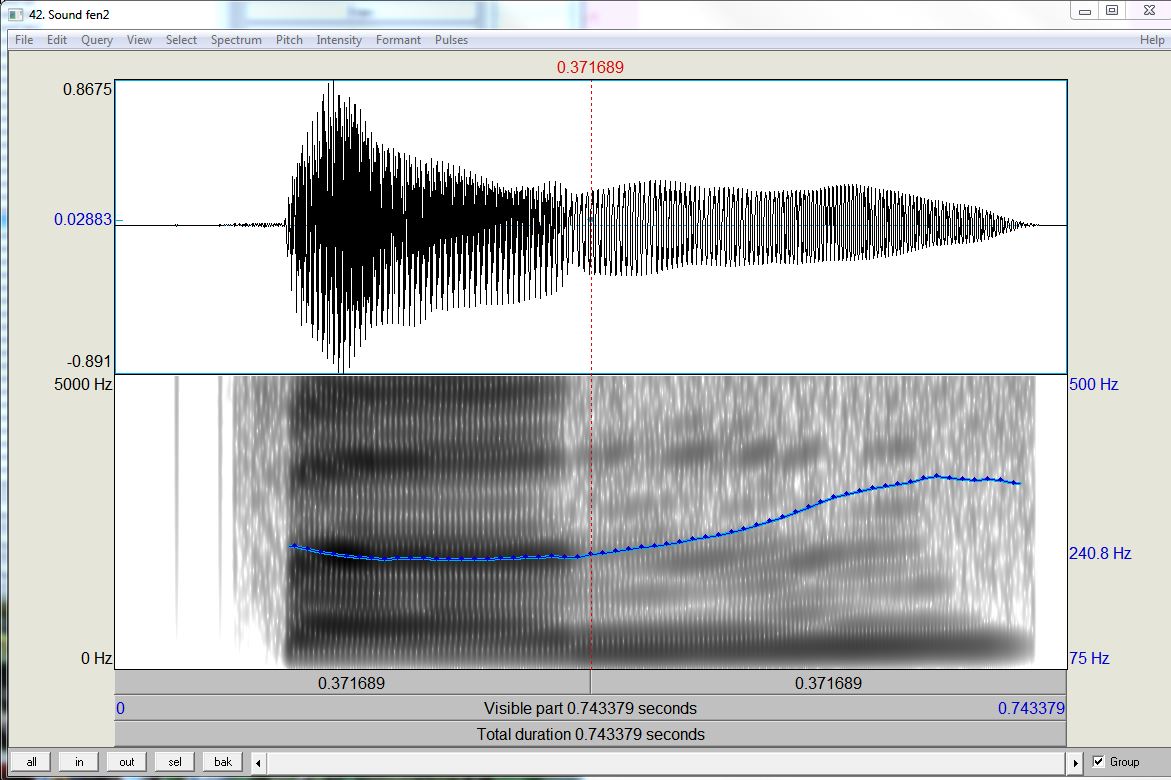Open the Pitch menu
The image size is (1171, 780).
289,40
